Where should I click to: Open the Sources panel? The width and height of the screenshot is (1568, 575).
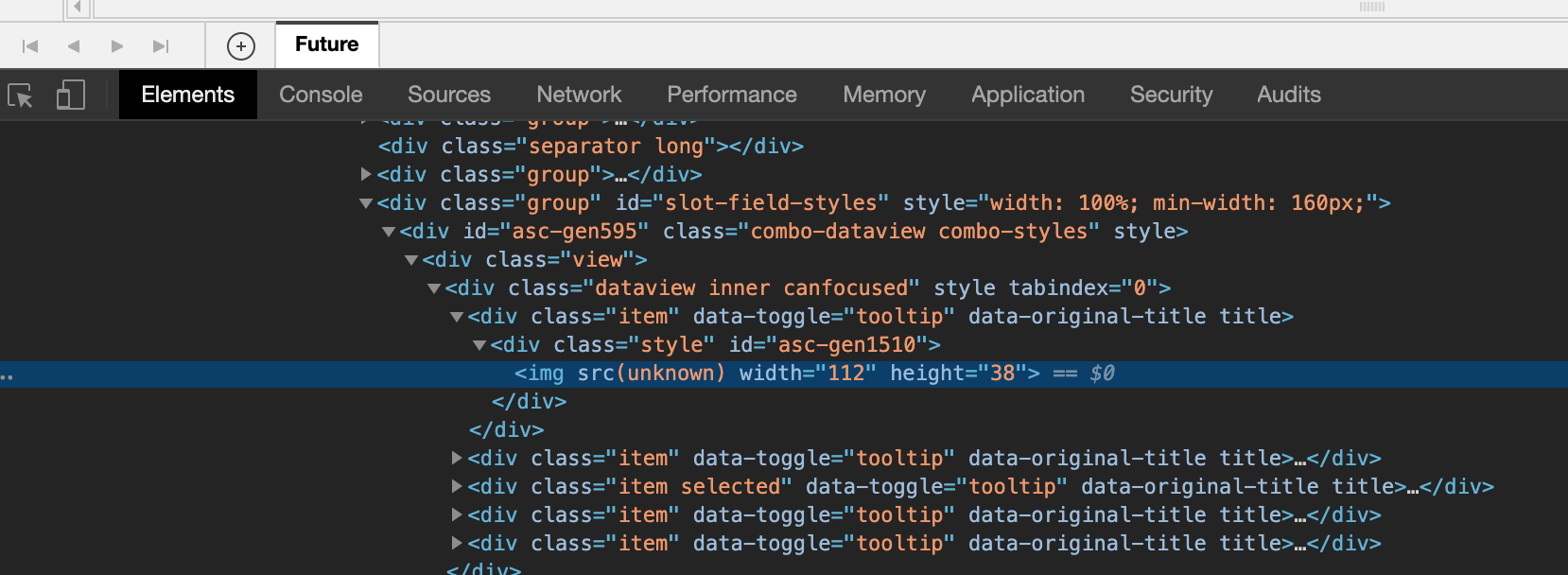pos(449,95)
